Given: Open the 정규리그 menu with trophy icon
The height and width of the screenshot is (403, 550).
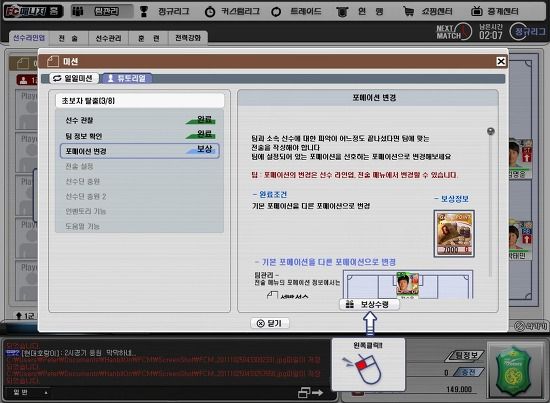Looking at the screenshot, I should (x=165, y=11).
